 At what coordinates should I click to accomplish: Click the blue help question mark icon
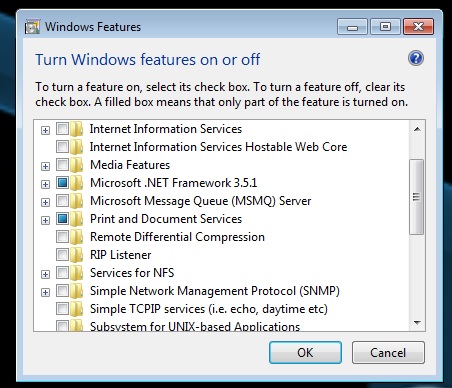[416, 58]
